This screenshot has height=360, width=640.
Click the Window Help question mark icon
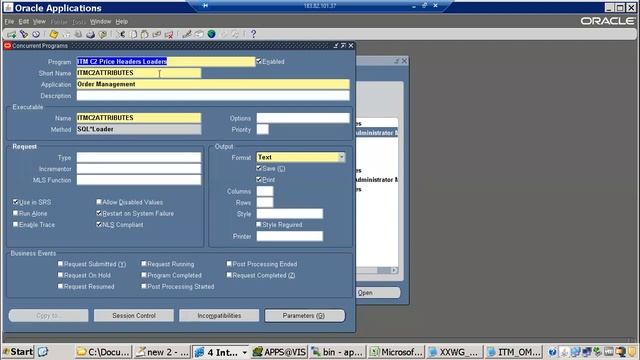(x=253, y=34)
